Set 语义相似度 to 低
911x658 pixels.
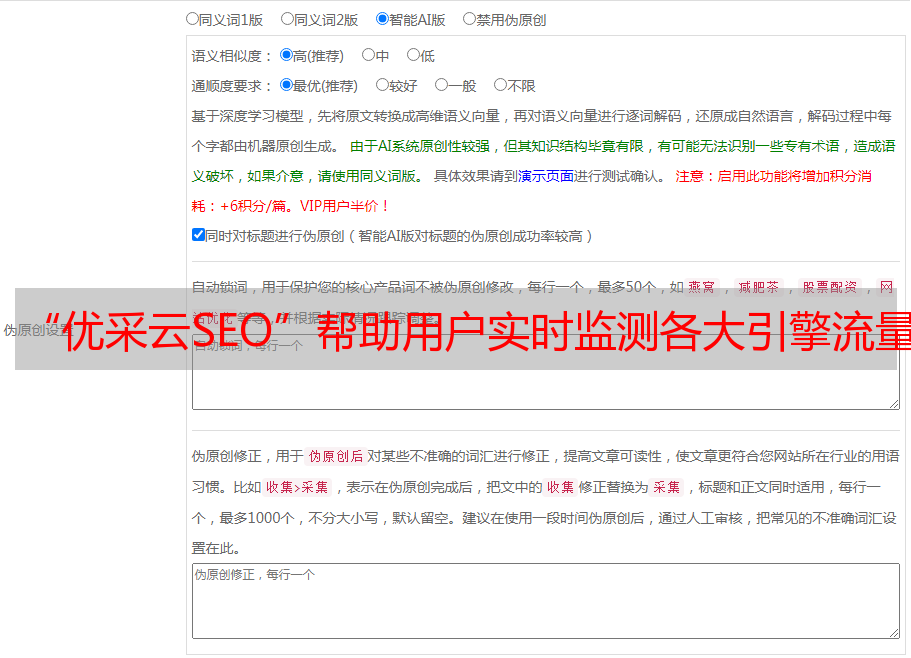point(413,55)
